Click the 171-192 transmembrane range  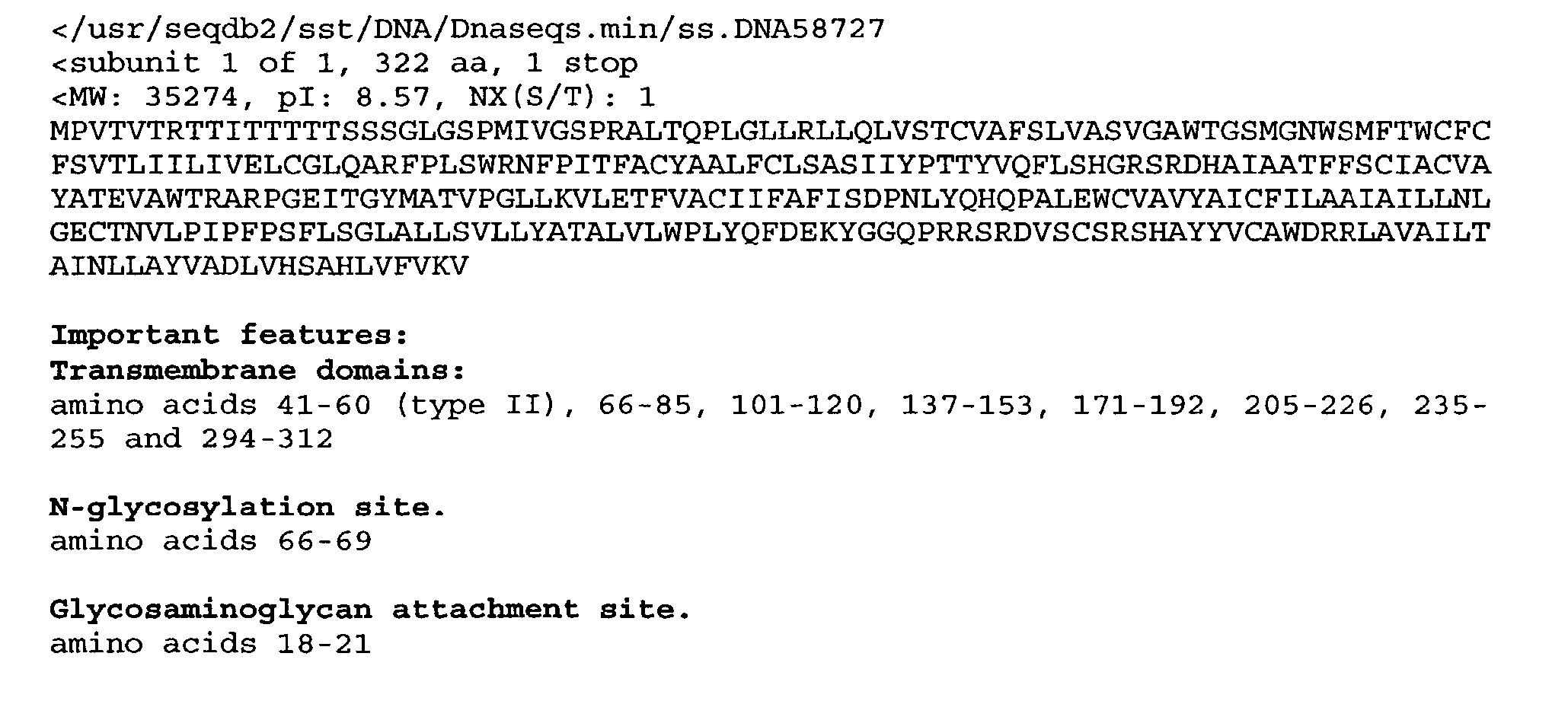(1138, 405)
